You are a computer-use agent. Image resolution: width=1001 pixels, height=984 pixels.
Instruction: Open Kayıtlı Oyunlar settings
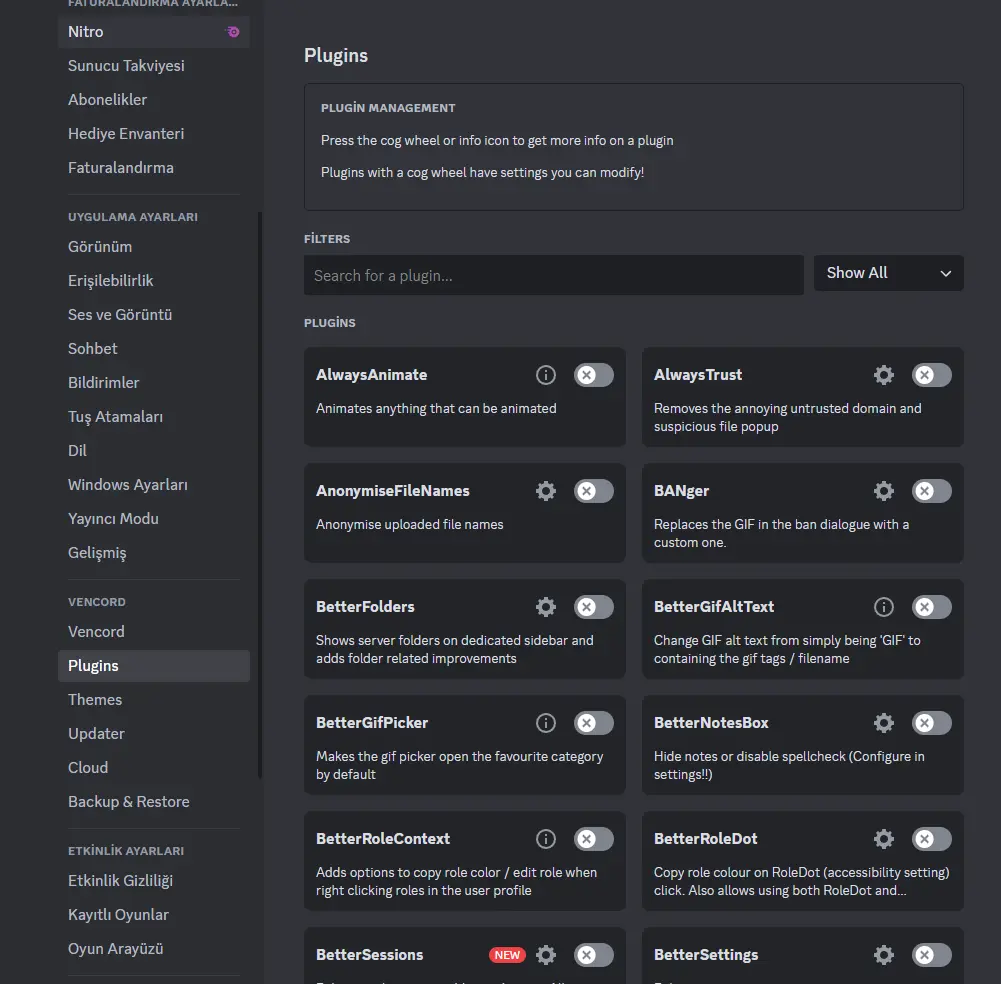153,914
